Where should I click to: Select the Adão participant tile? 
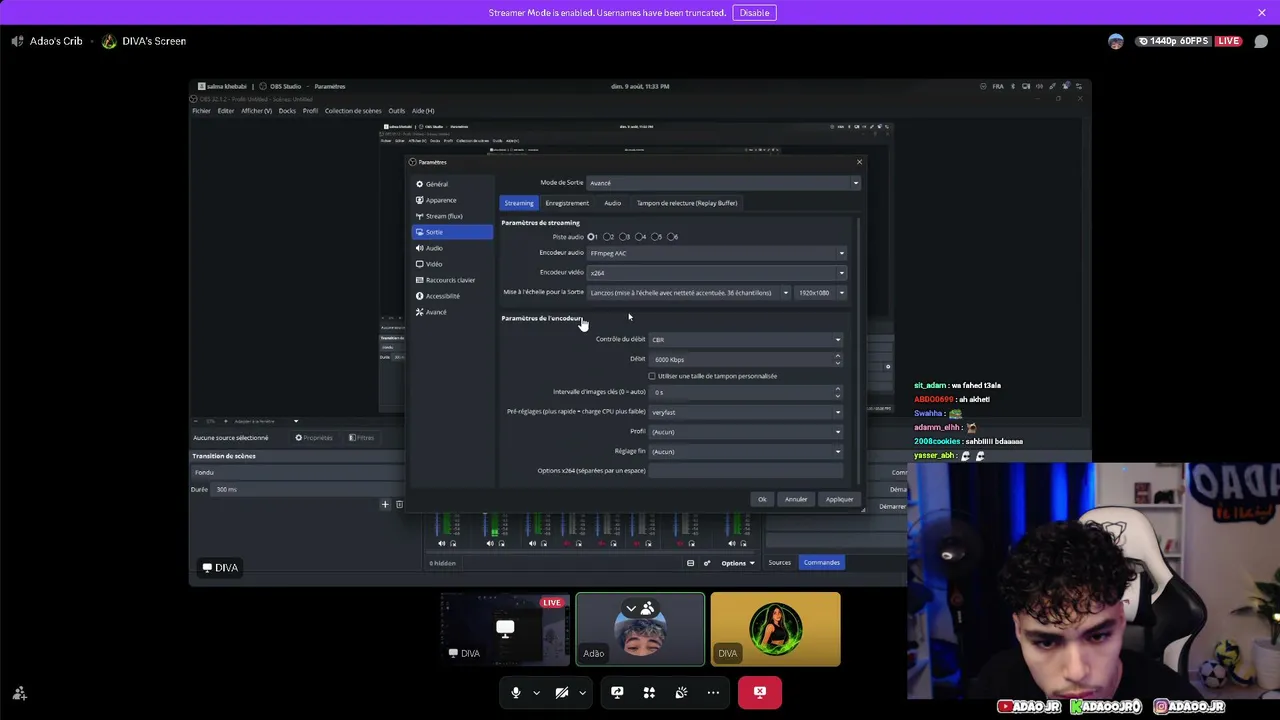pyautogui.click(x=640, y=629)
